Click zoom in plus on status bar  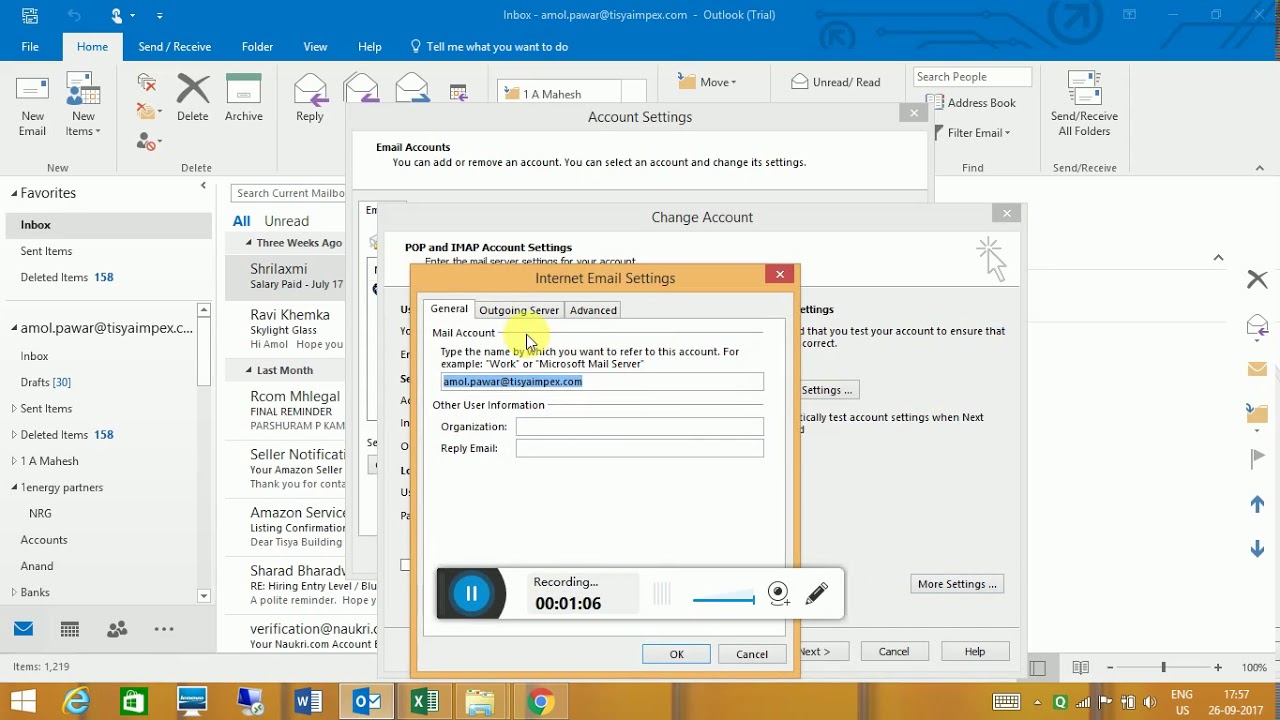coord(1217,667)
